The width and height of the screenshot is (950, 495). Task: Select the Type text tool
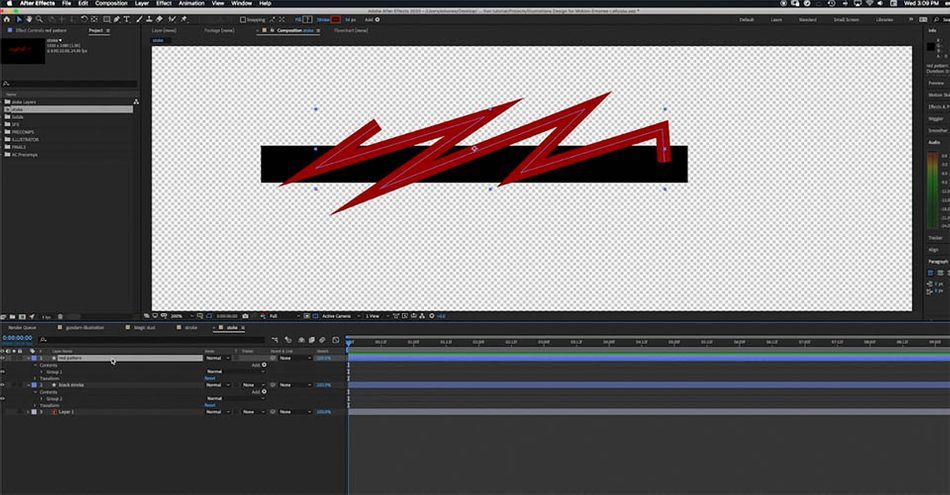[x=127, y=19]
